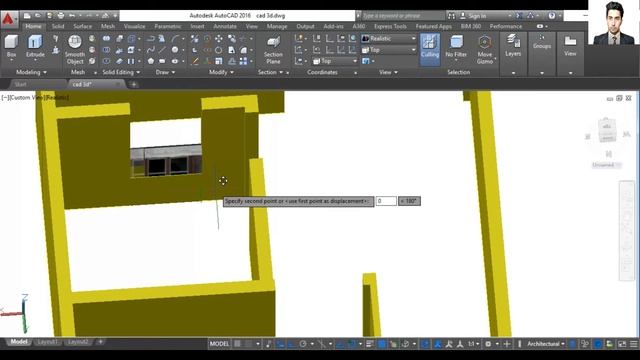Toggle polar tracking in status bar
Screen dimensions: 640x360
[303, 344]
